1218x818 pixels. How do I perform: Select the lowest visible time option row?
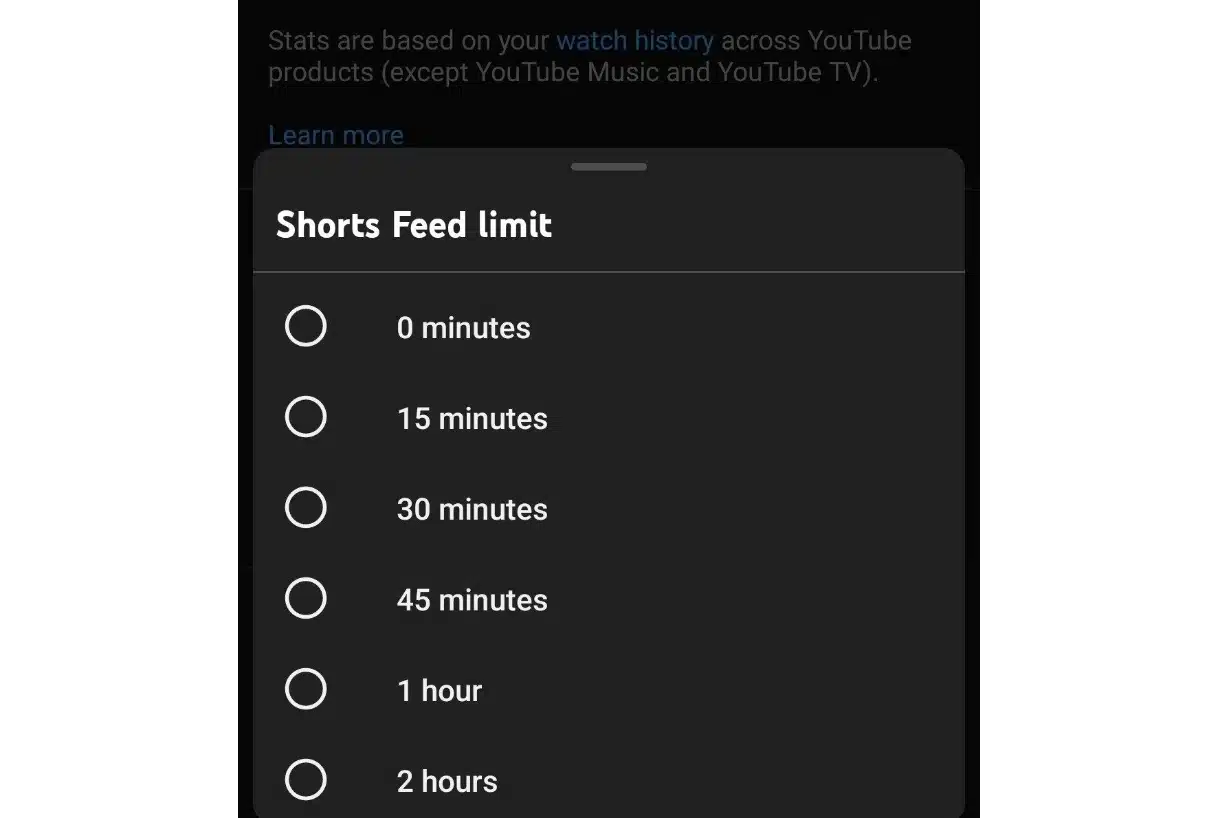pos(446,781)
